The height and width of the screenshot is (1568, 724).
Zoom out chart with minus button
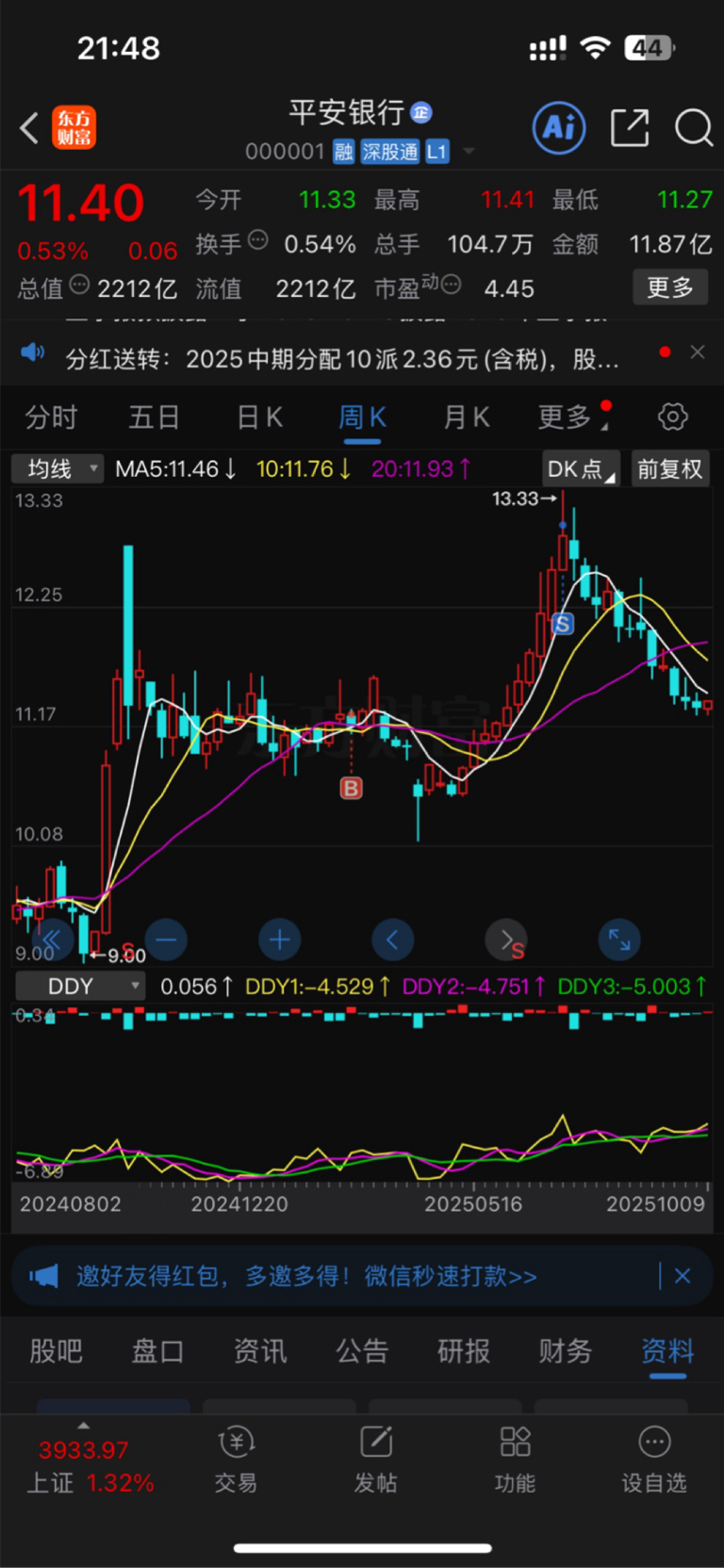(166, 939)
